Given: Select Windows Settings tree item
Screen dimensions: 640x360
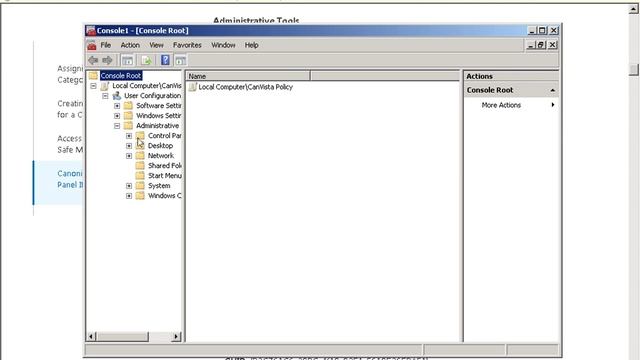Looking at the screenshot, I should pyautogui.click(x=159, y=116).
